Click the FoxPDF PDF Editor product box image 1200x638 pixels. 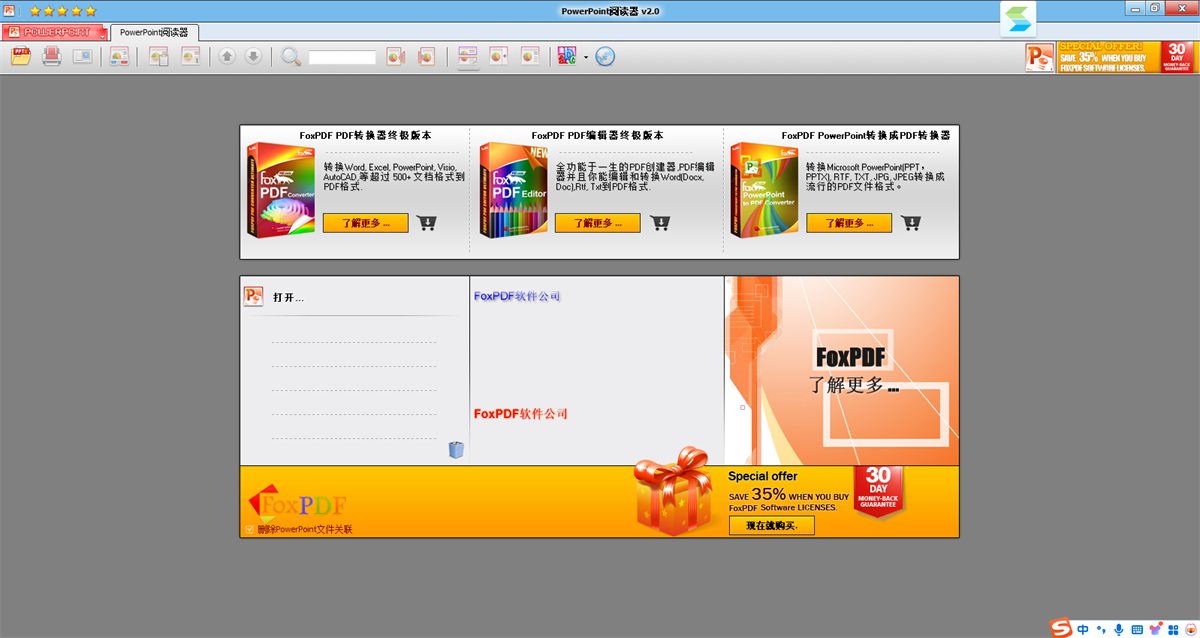[514, 190]
